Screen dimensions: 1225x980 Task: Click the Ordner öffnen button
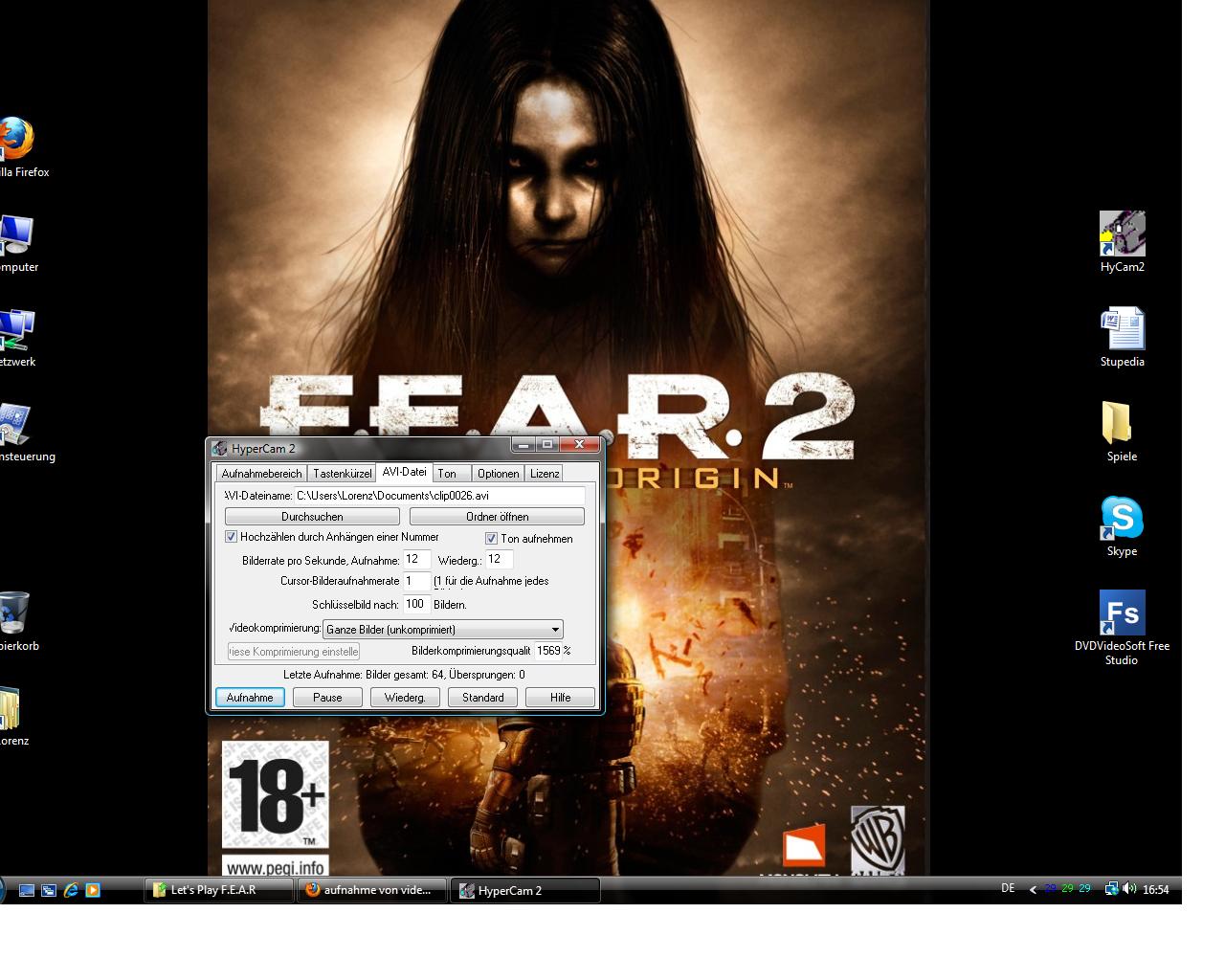pos(497,517)
